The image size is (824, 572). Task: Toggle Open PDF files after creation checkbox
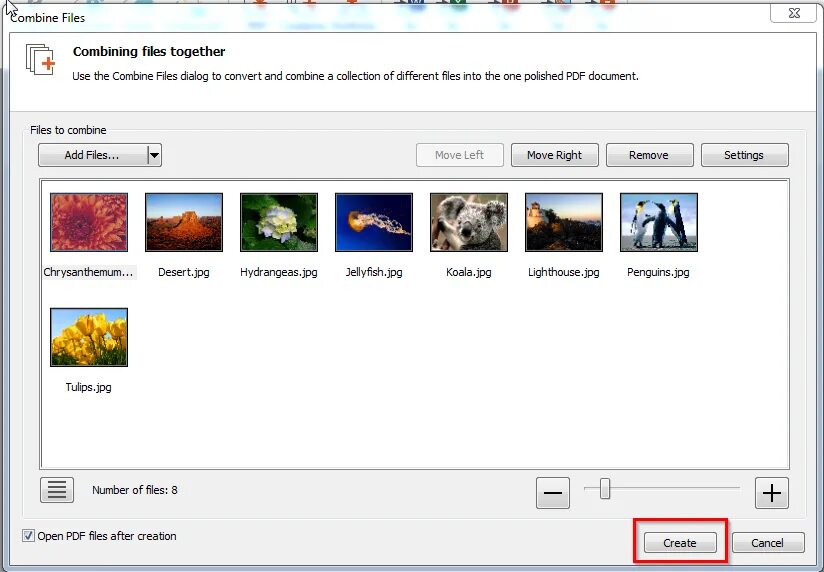point(28,536)
